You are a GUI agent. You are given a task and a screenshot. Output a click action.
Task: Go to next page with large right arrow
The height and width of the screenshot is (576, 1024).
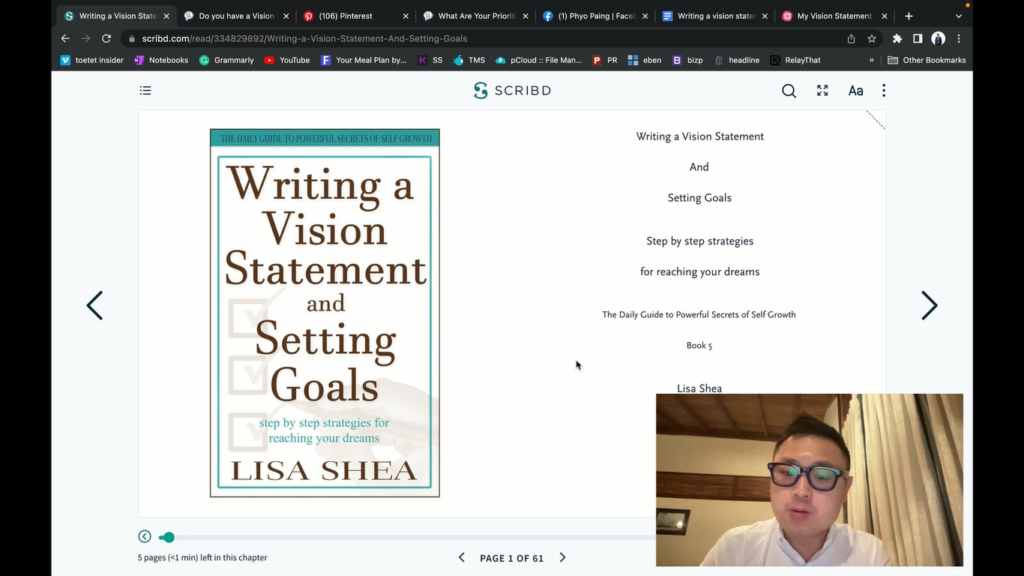929,305
